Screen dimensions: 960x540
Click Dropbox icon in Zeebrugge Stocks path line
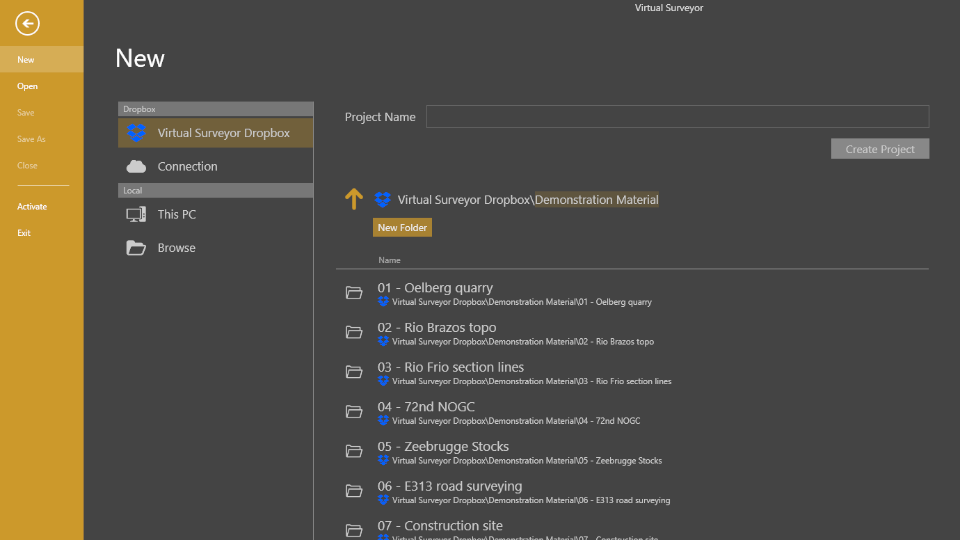coord(383,460)
